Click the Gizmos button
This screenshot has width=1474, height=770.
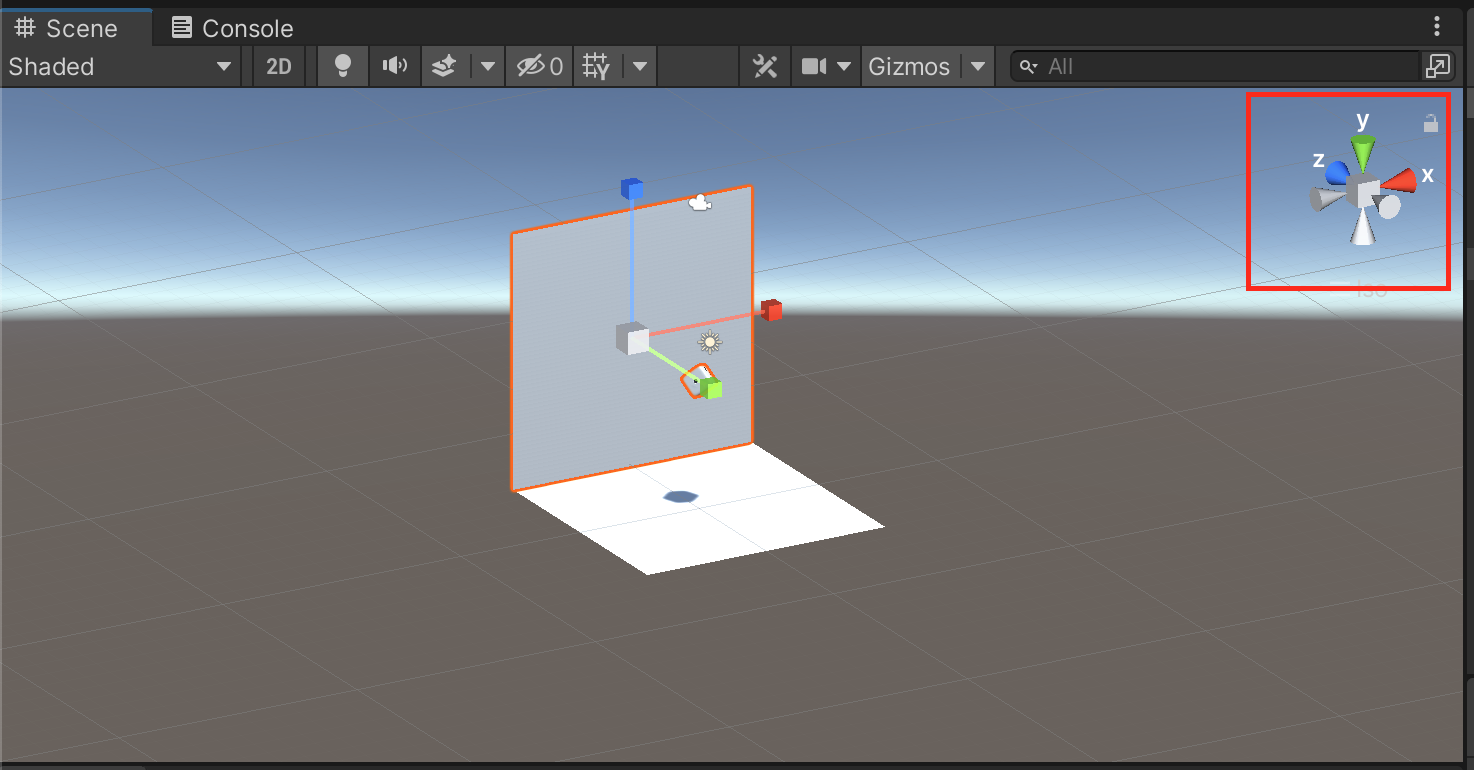coord(908,67)
